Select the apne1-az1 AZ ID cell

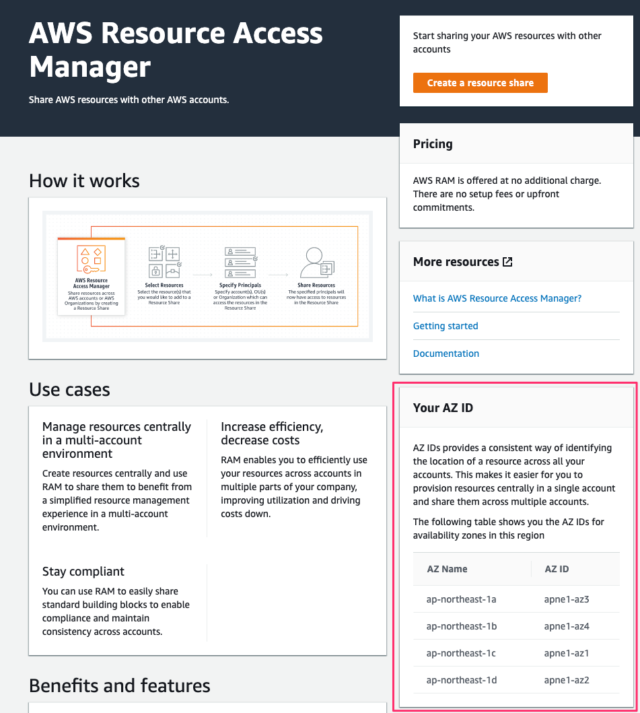[566, 653]
